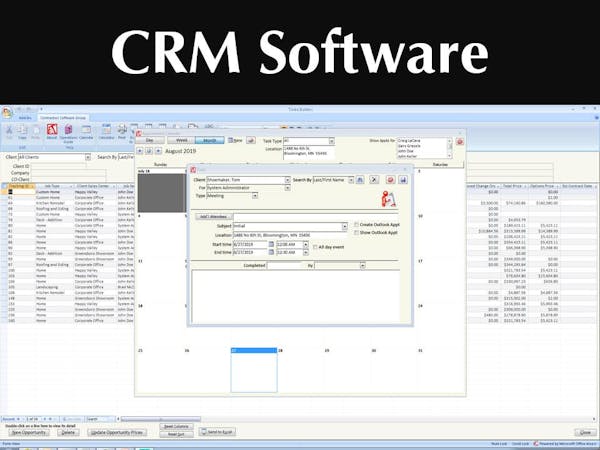Click red icon at calendar window's top right
This screenshot has width=600, height=450.
tap(460, 142)
